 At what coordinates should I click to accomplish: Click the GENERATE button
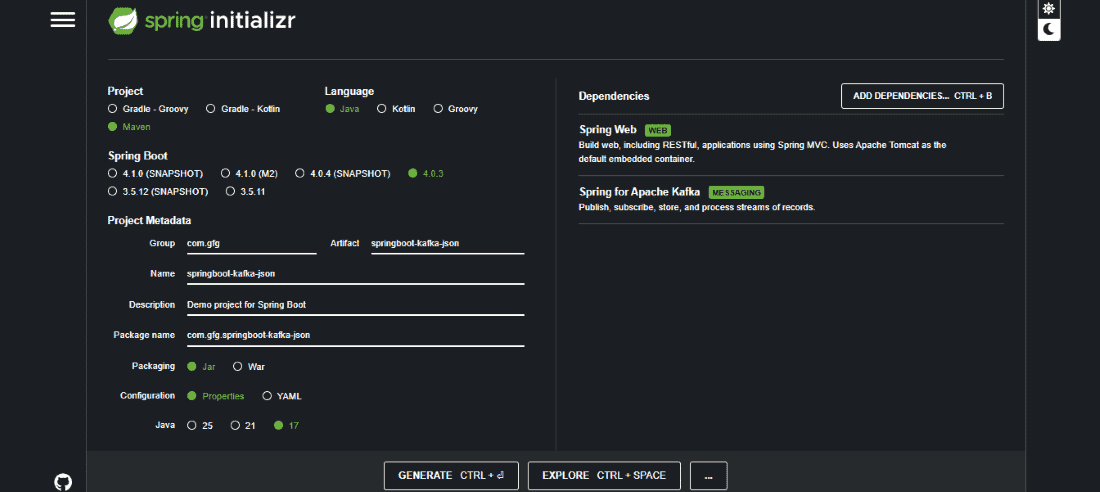pos(451,475)
